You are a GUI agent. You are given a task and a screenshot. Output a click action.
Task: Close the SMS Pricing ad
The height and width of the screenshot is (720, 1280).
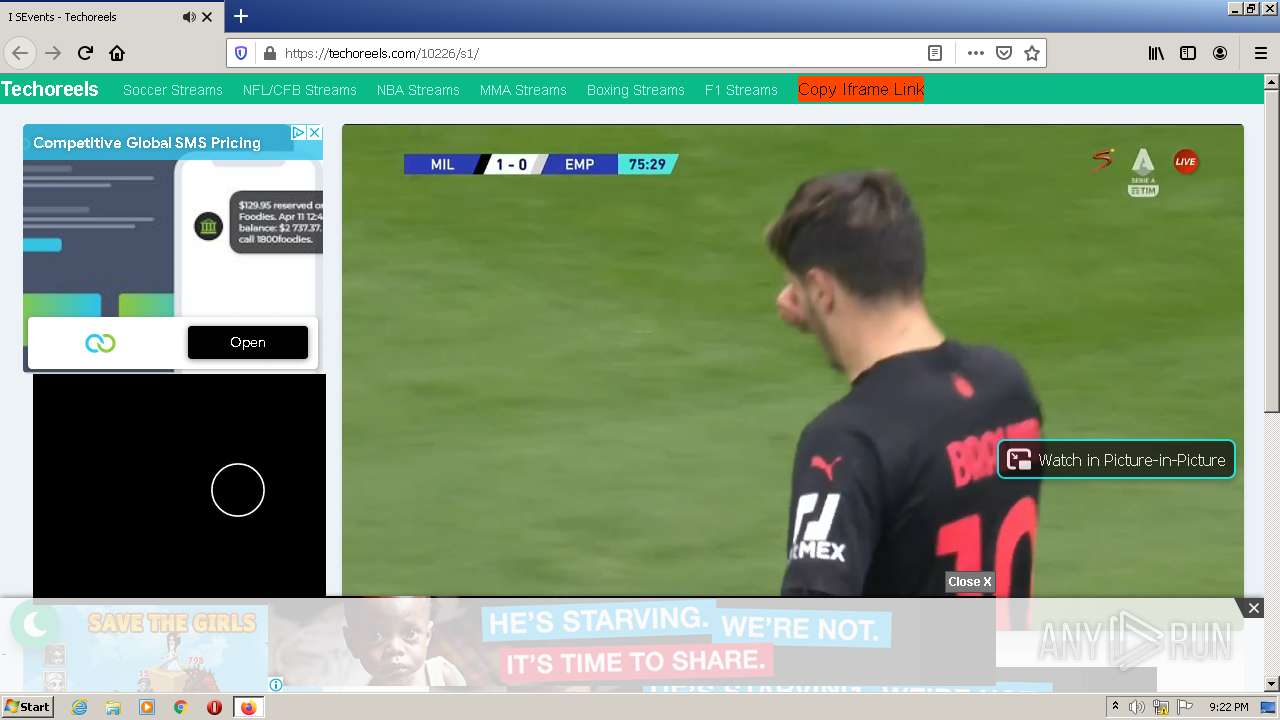[x=314, y=132]
